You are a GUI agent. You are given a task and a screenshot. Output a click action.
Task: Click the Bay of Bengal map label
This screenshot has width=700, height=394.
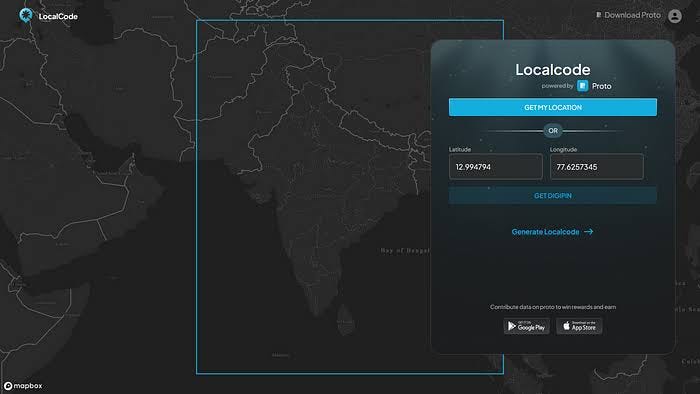click(404, 251)
